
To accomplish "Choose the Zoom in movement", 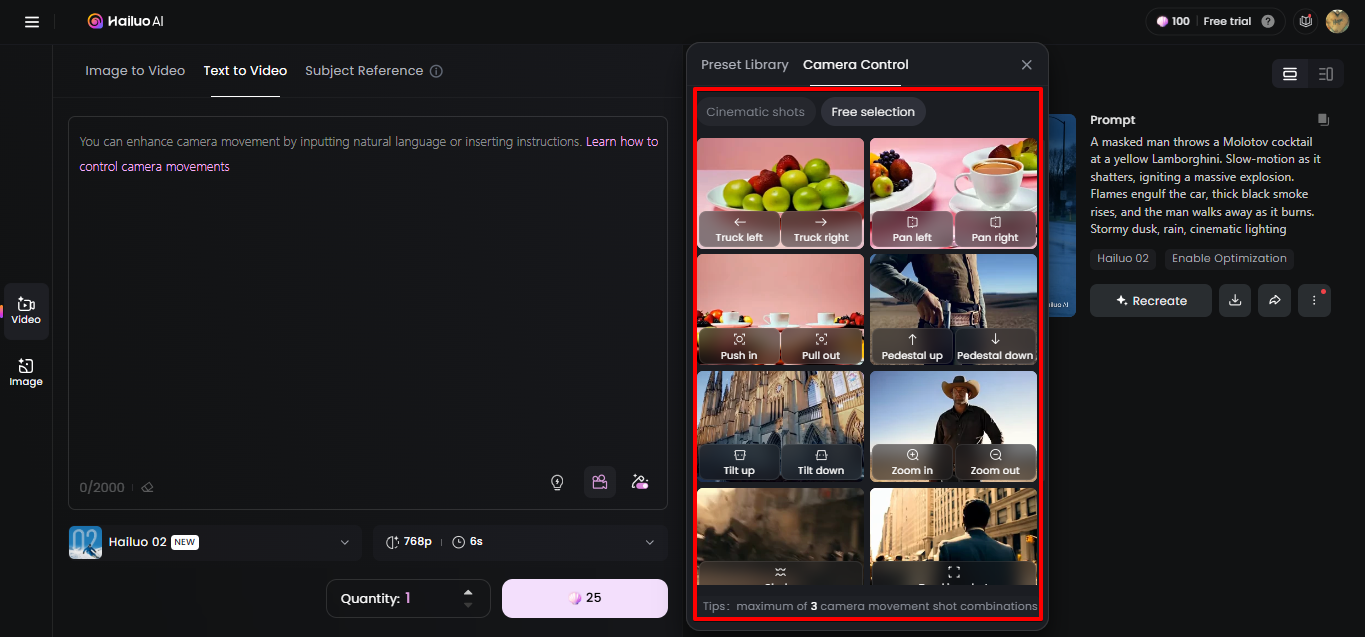I will point(912,462).
